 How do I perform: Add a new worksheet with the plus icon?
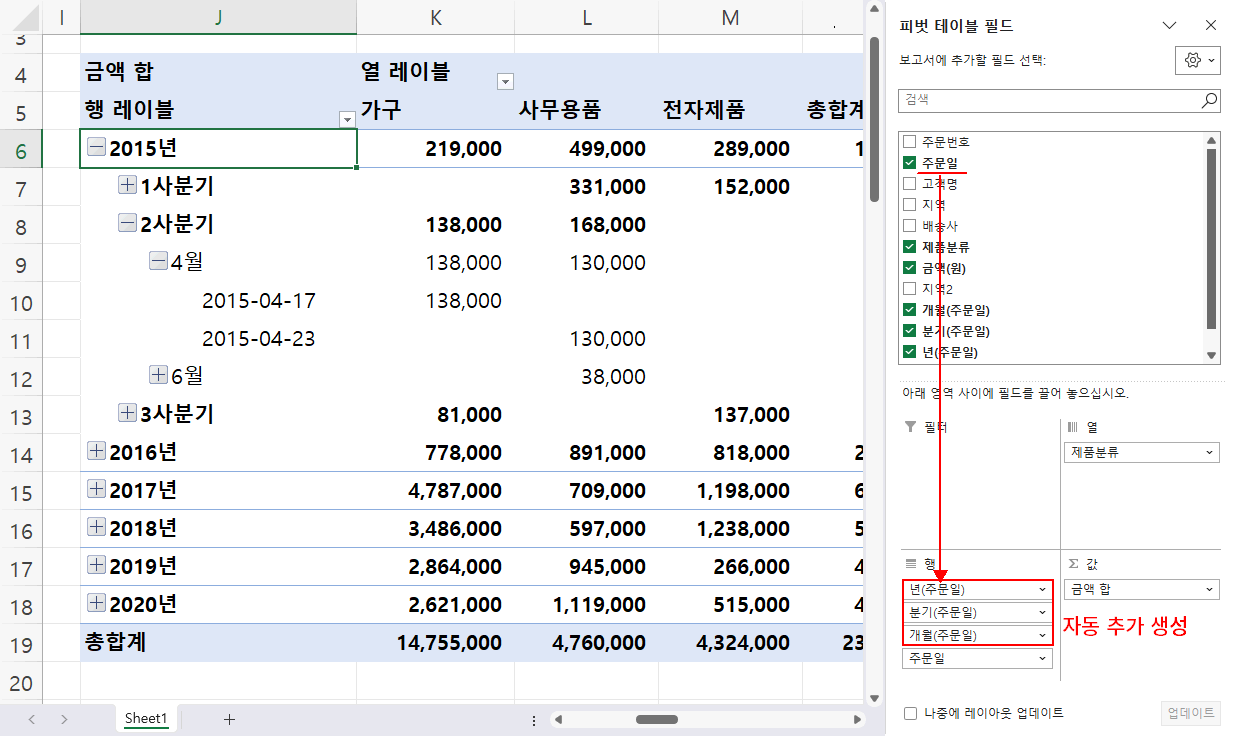tap(231, 718)
